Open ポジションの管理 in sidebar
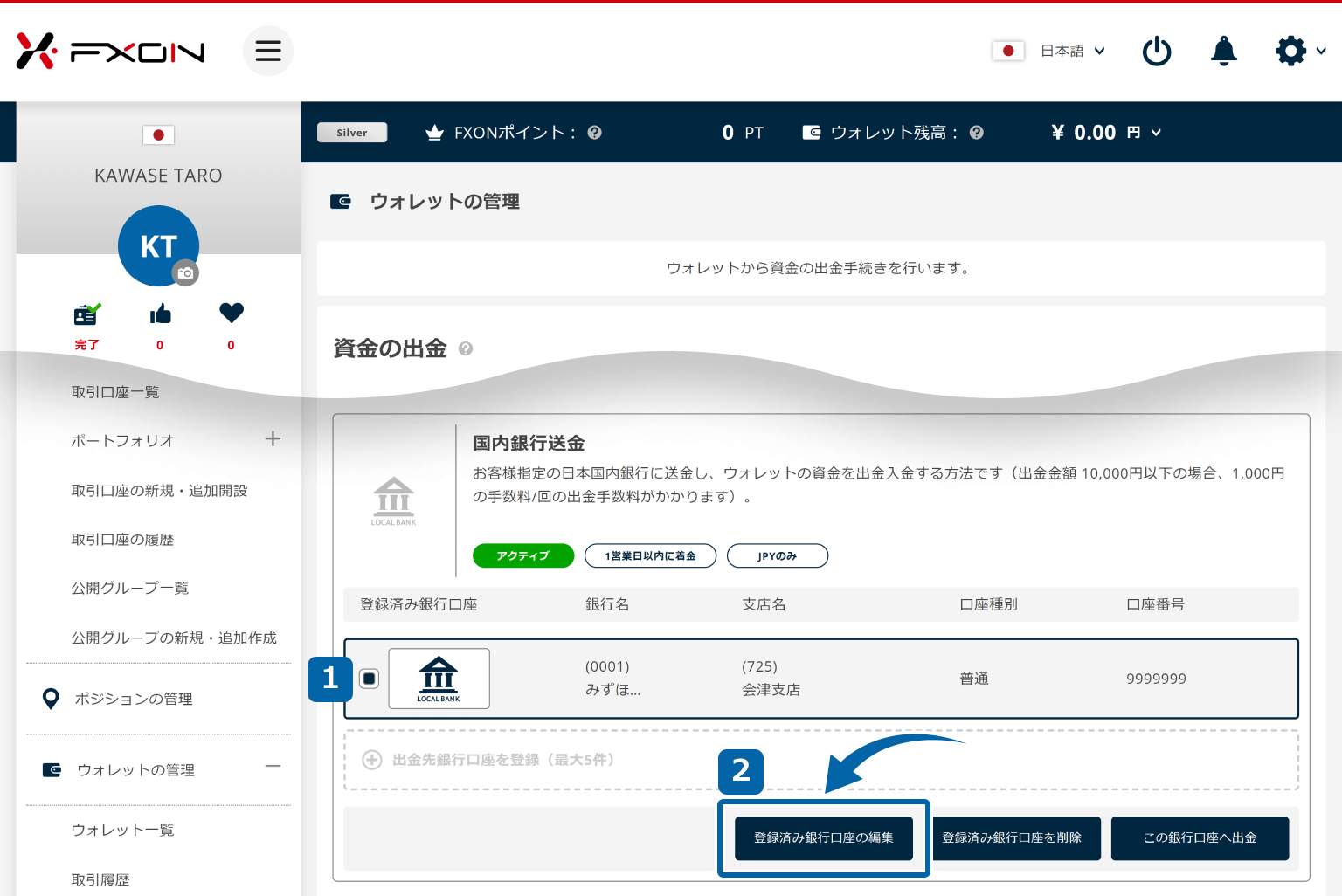 [x=134, y=699]
